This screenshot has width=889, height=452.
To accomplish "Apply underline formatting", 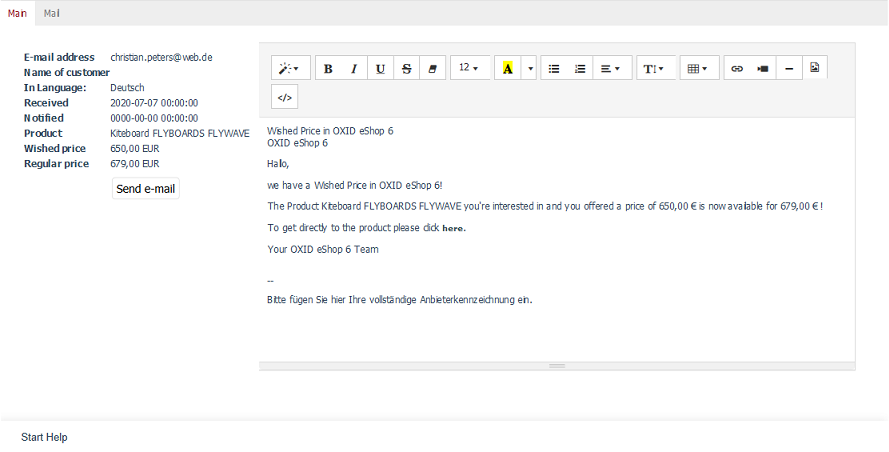I will click(x=380, y=68).
